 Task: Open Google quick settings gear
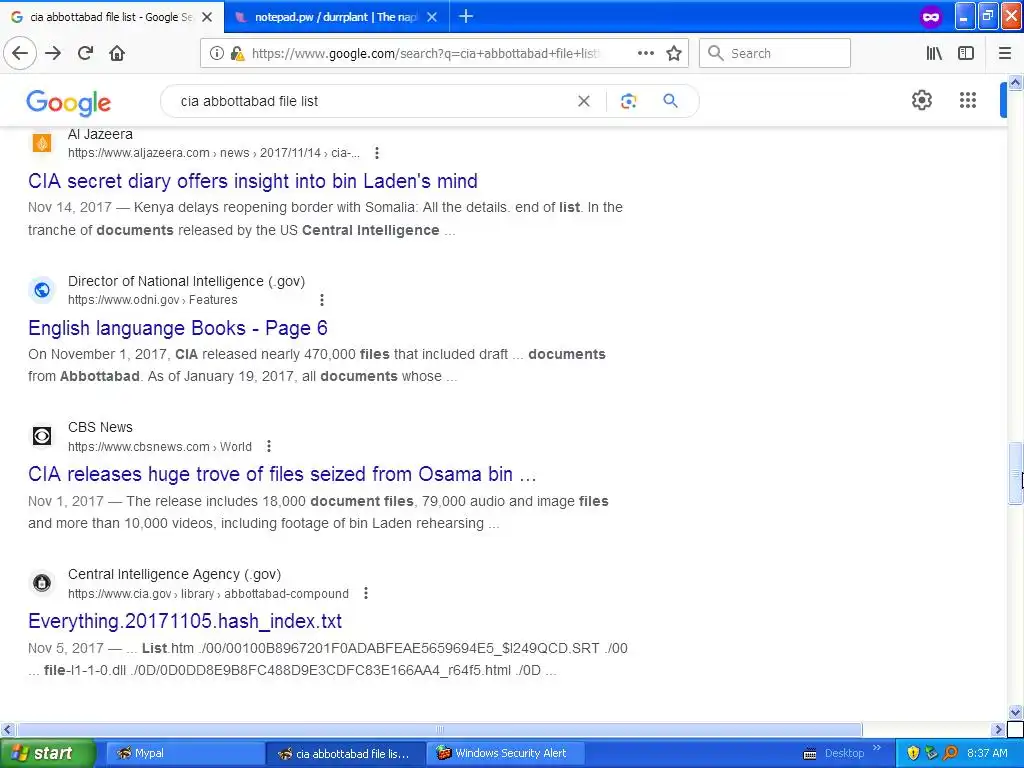(921, 100)
